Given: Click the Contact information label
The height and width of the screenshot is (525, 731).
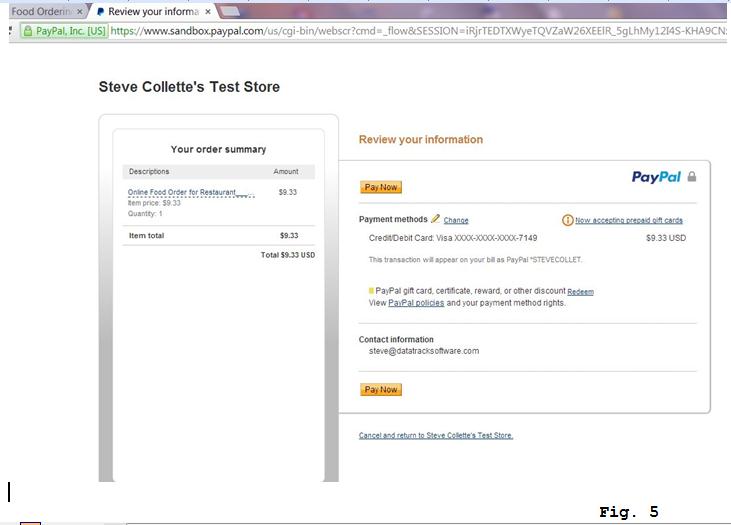Looking at the screenshot, I should [x=396, y=339].
